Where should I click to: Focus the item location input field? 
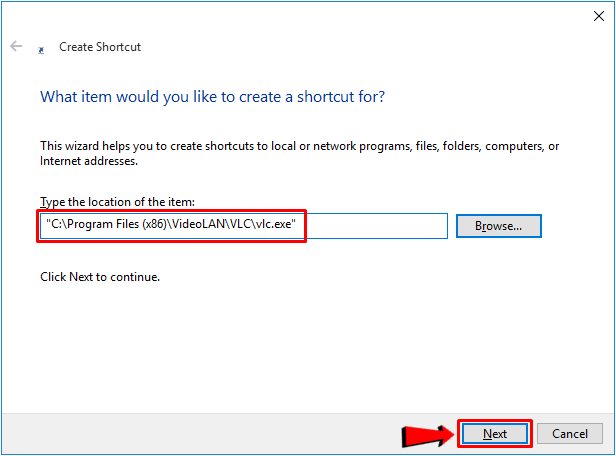pyautogui.click(x=244, y=226)
